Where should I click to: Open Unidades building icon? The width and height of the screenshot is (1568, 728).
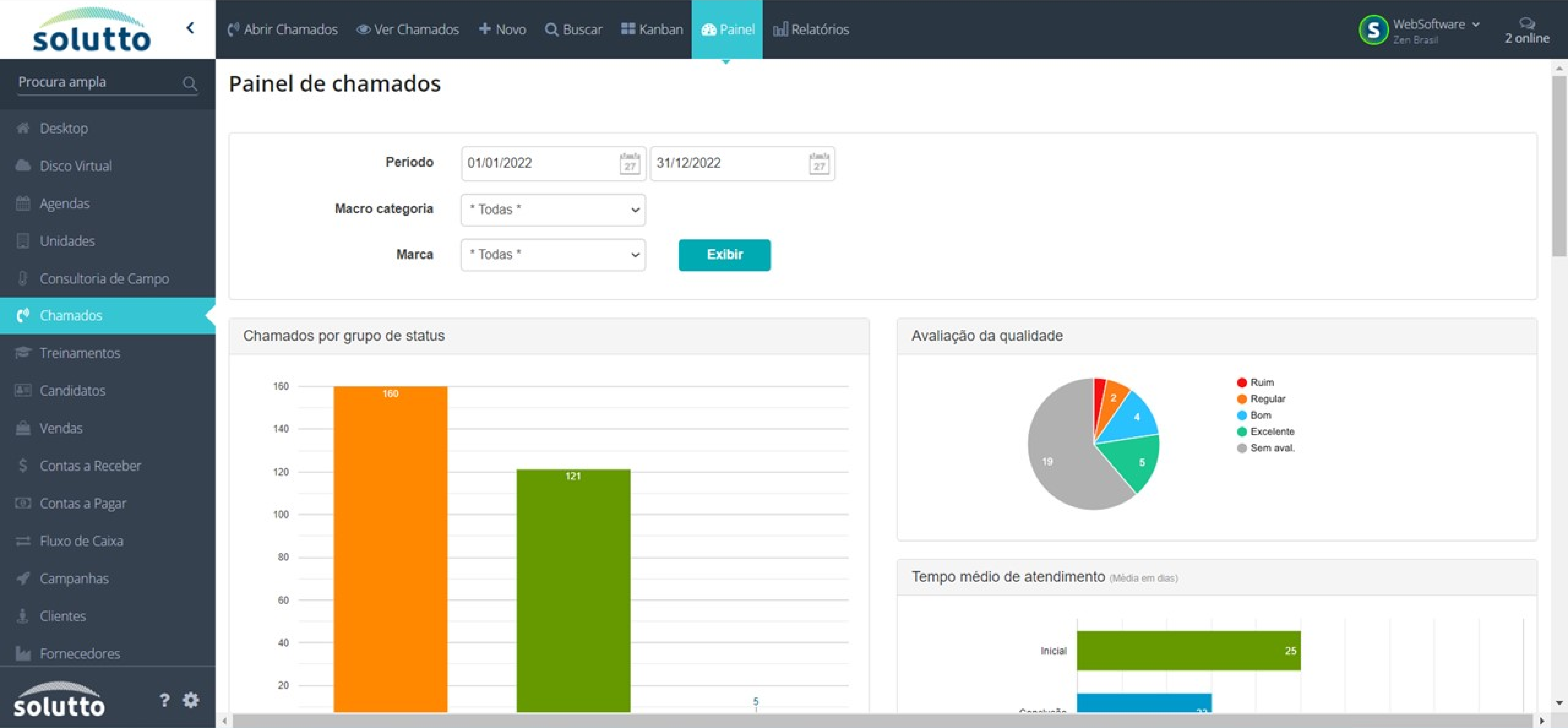click(23, 241)
